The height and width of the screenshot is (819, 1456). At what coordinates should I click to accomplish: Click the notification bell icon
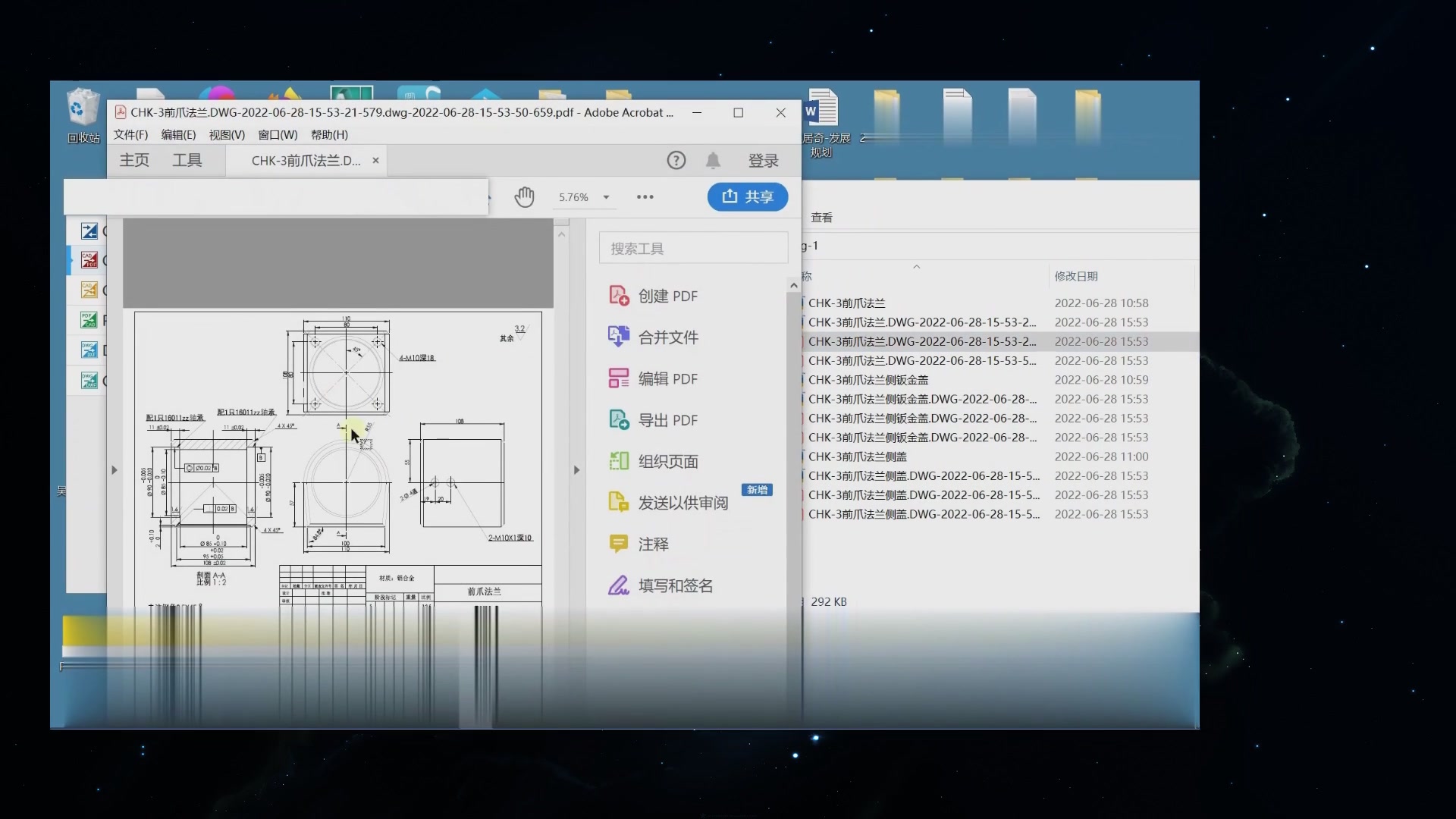point(714,160)
